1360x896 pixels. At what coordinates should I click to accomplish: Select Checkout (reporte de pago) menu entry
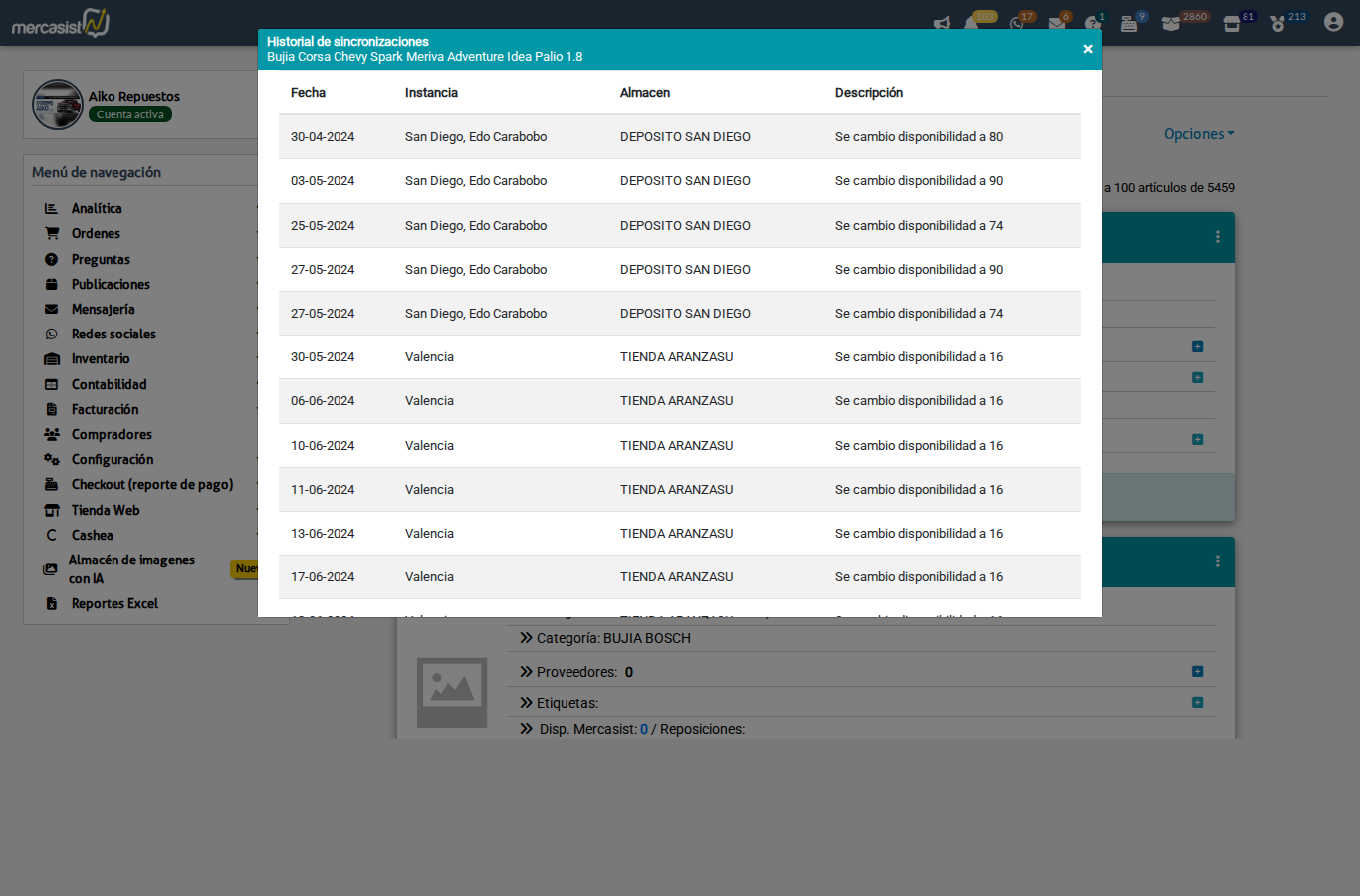click(151, 484)
